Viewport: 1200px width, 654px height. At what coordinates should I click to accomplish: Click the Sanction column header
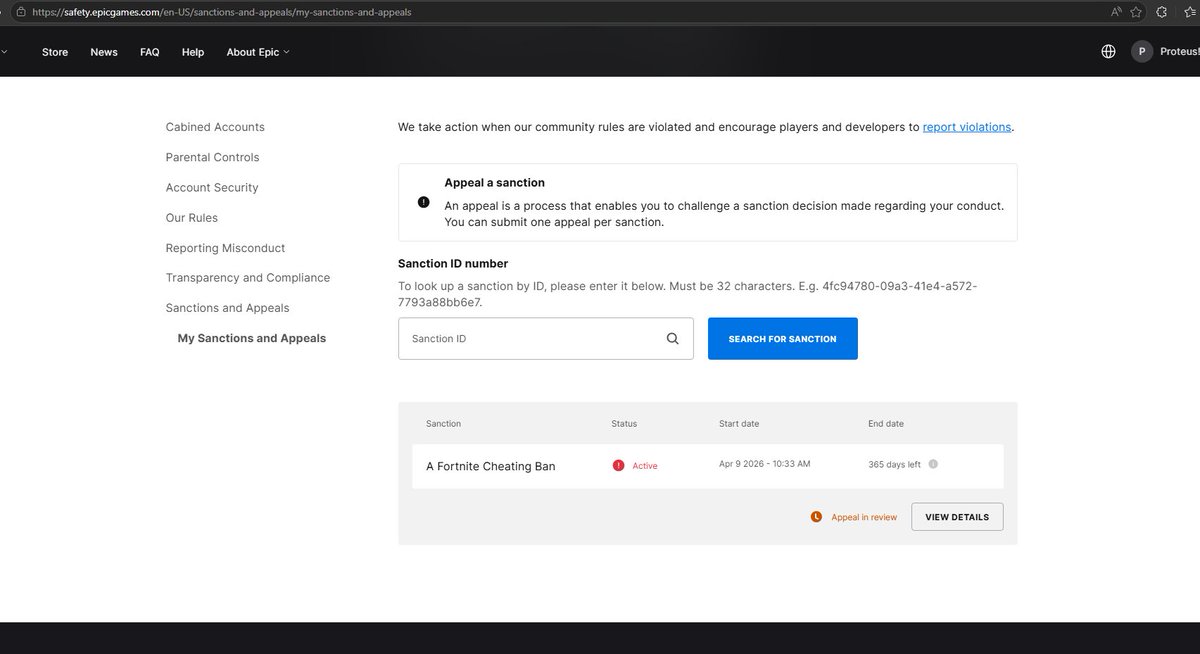click(443, 424)
